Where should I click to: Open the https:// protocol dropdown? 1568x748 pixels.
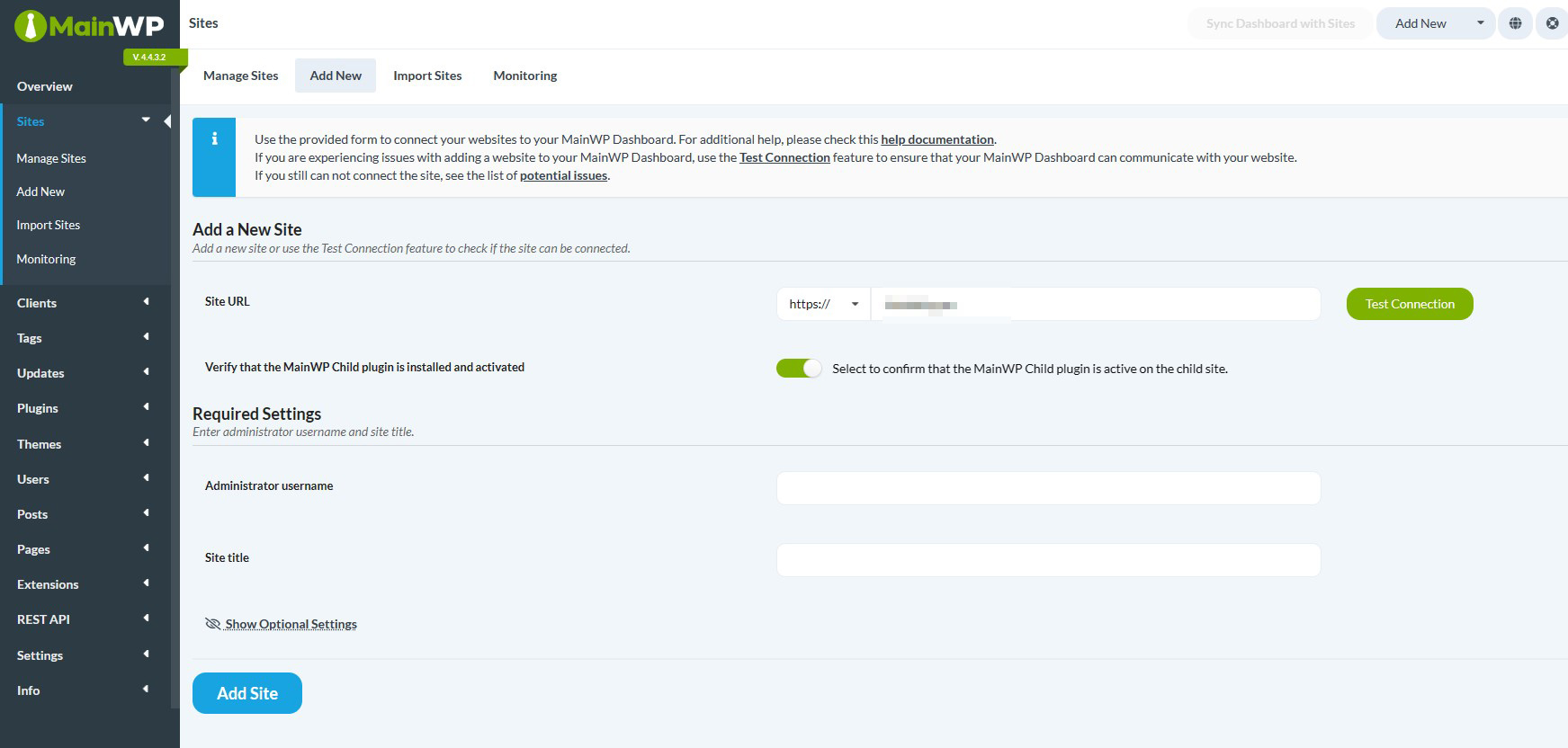(823, 304)
